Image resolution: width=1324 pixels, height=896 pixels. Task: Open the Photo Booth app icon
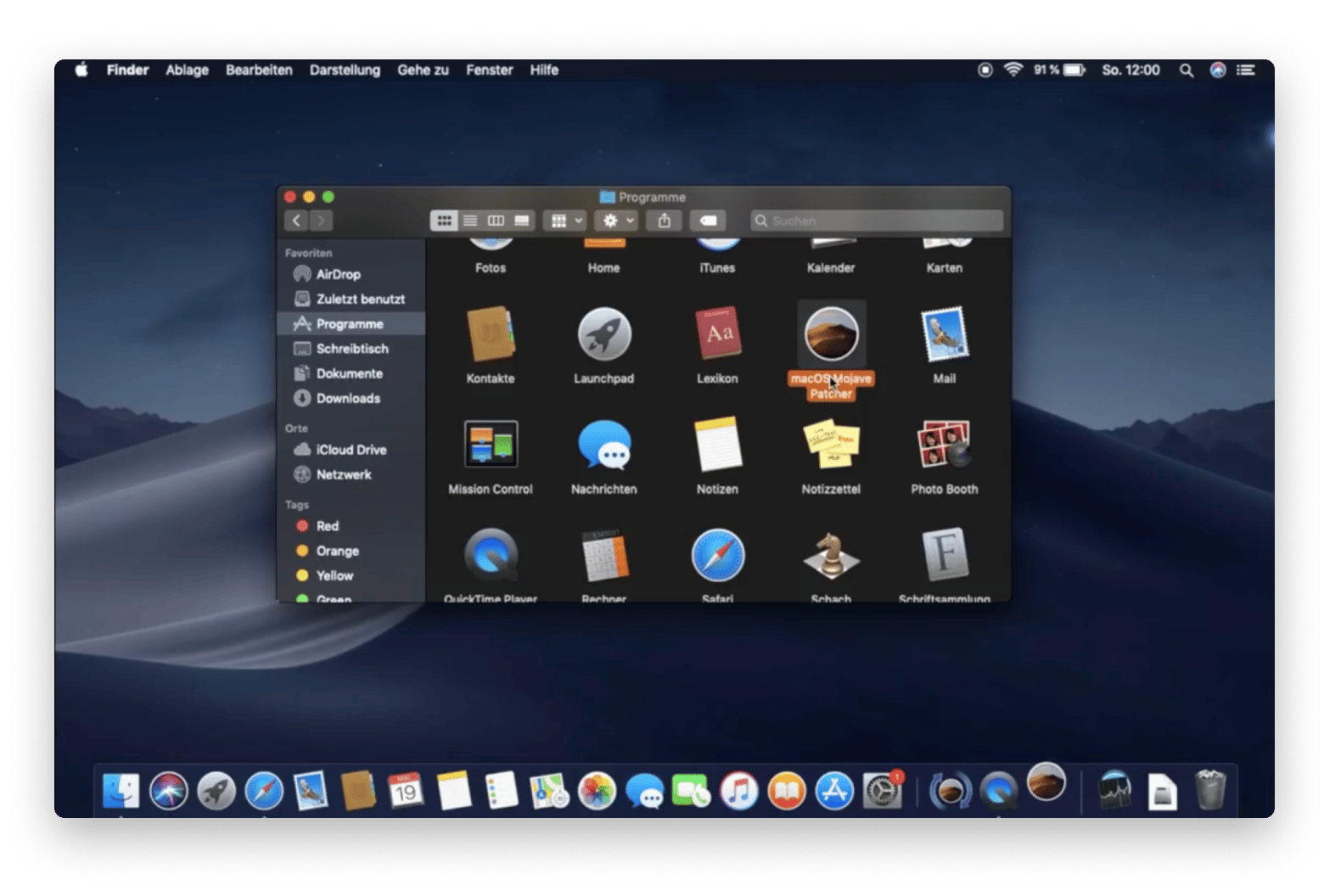click(x=945, y=444)
